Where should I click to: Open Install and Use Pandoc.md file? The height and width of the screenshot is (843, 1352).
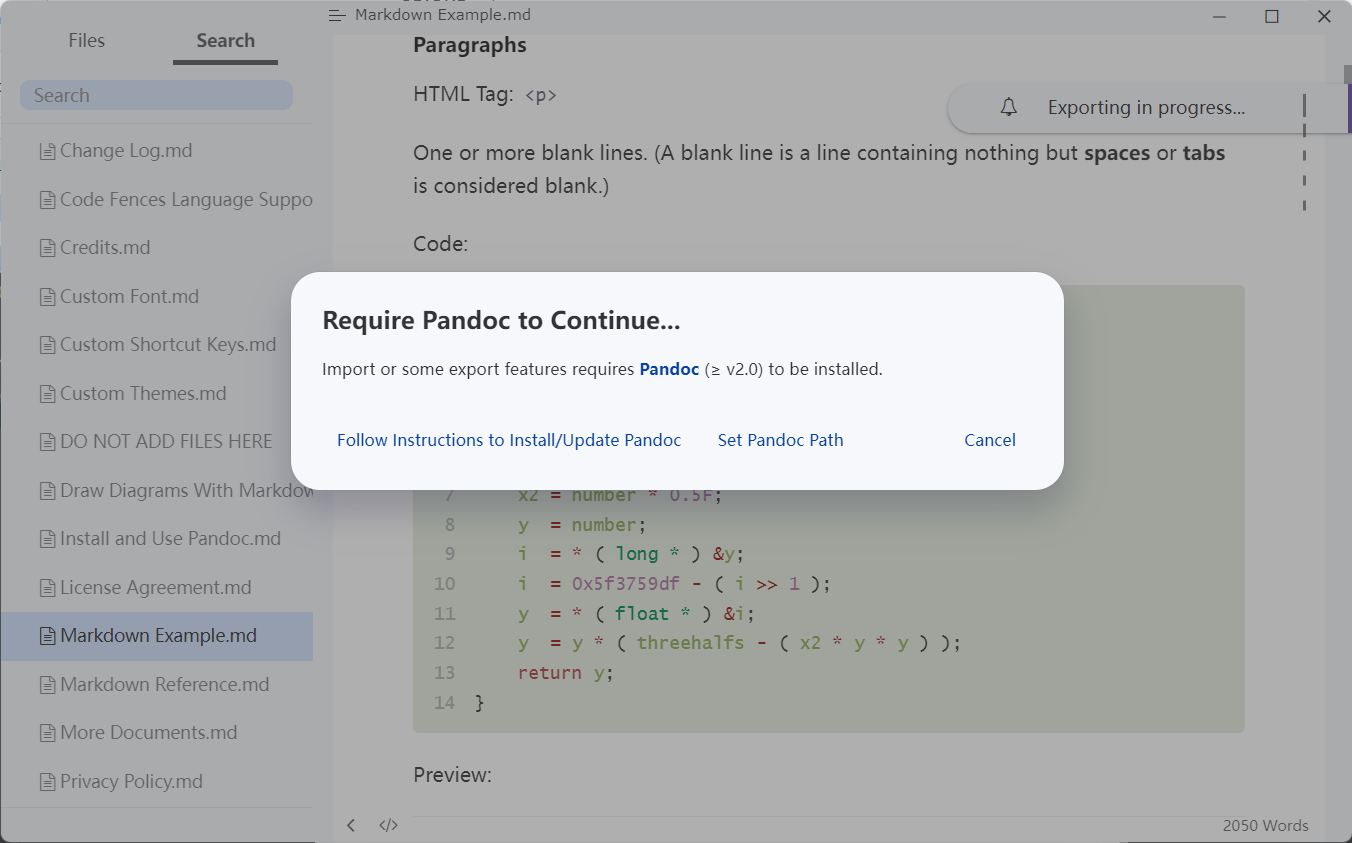(x=157, y=539)
